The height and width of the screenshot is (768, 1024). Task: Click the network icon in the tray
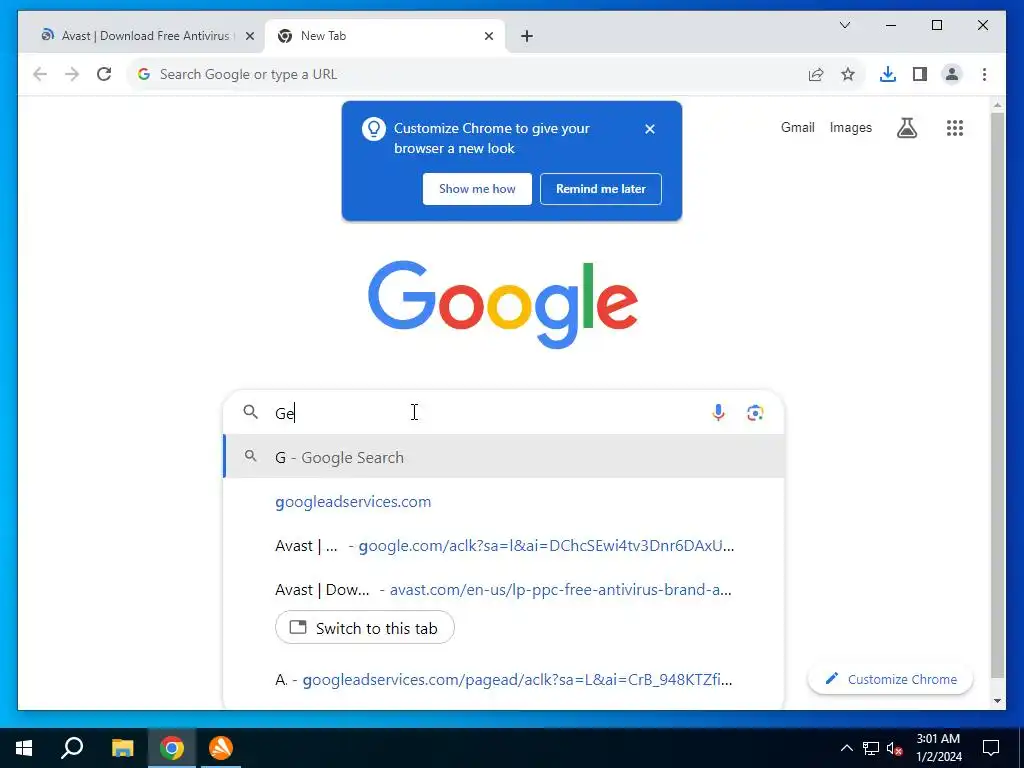click(x=871, y=748)
